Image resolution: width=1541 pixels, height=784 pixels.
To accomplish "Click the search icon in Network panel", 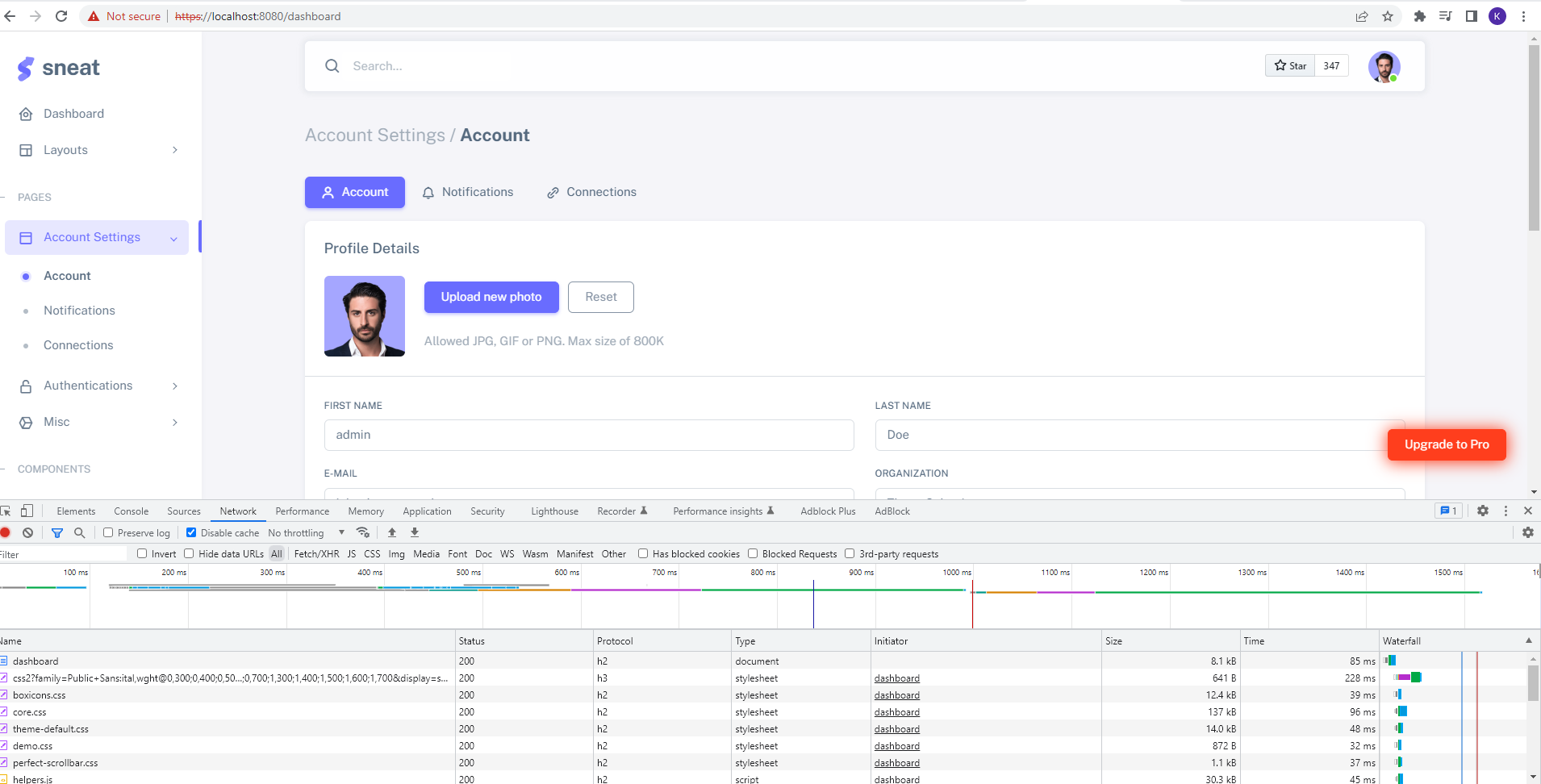I will (79, 532).
